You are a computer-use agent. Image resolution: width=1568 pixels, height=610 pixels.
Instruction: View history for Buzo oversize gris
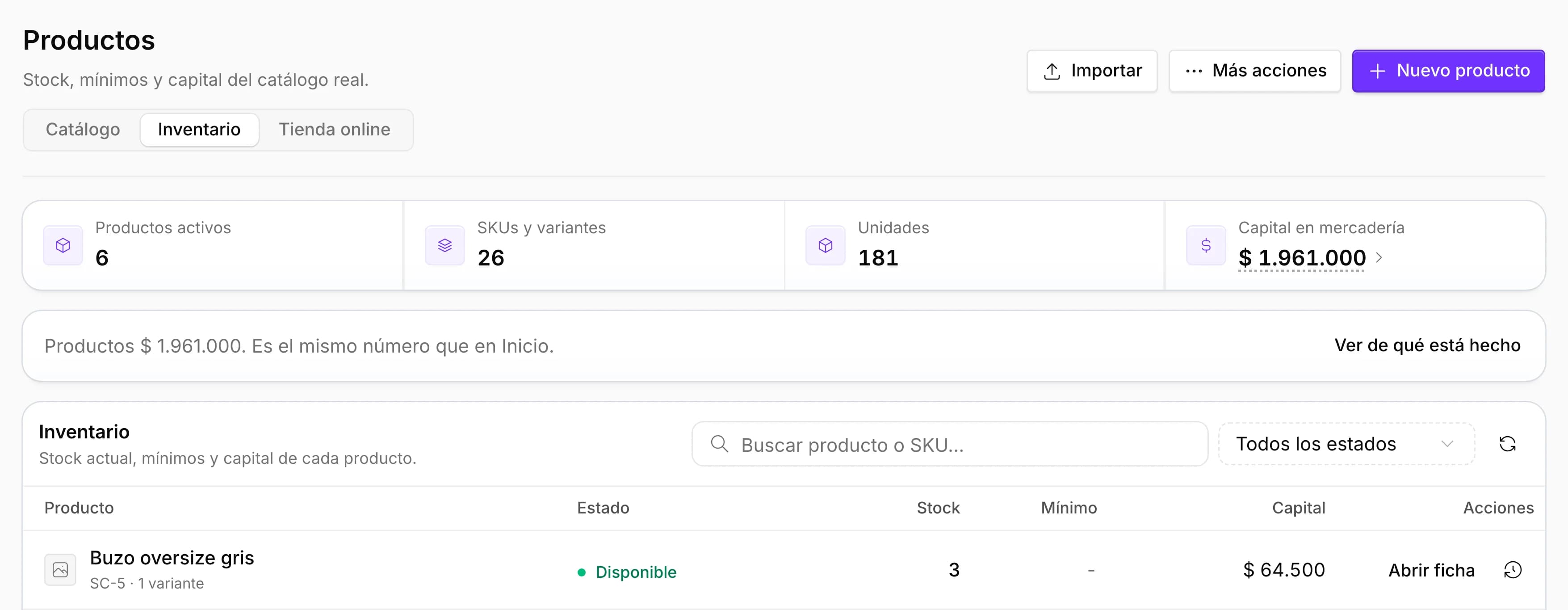coord(1513,570)
